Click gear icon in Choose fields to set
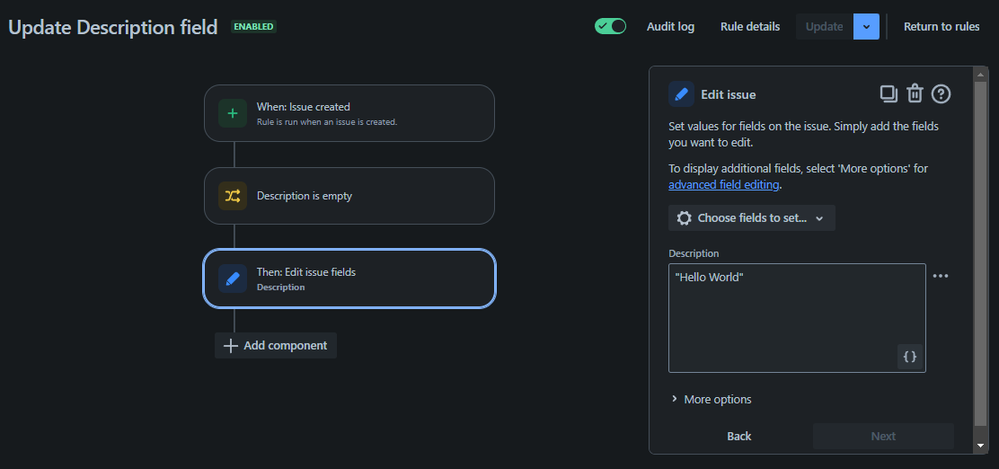This screenshot has height=469, width=999. [x=684, y=218]
